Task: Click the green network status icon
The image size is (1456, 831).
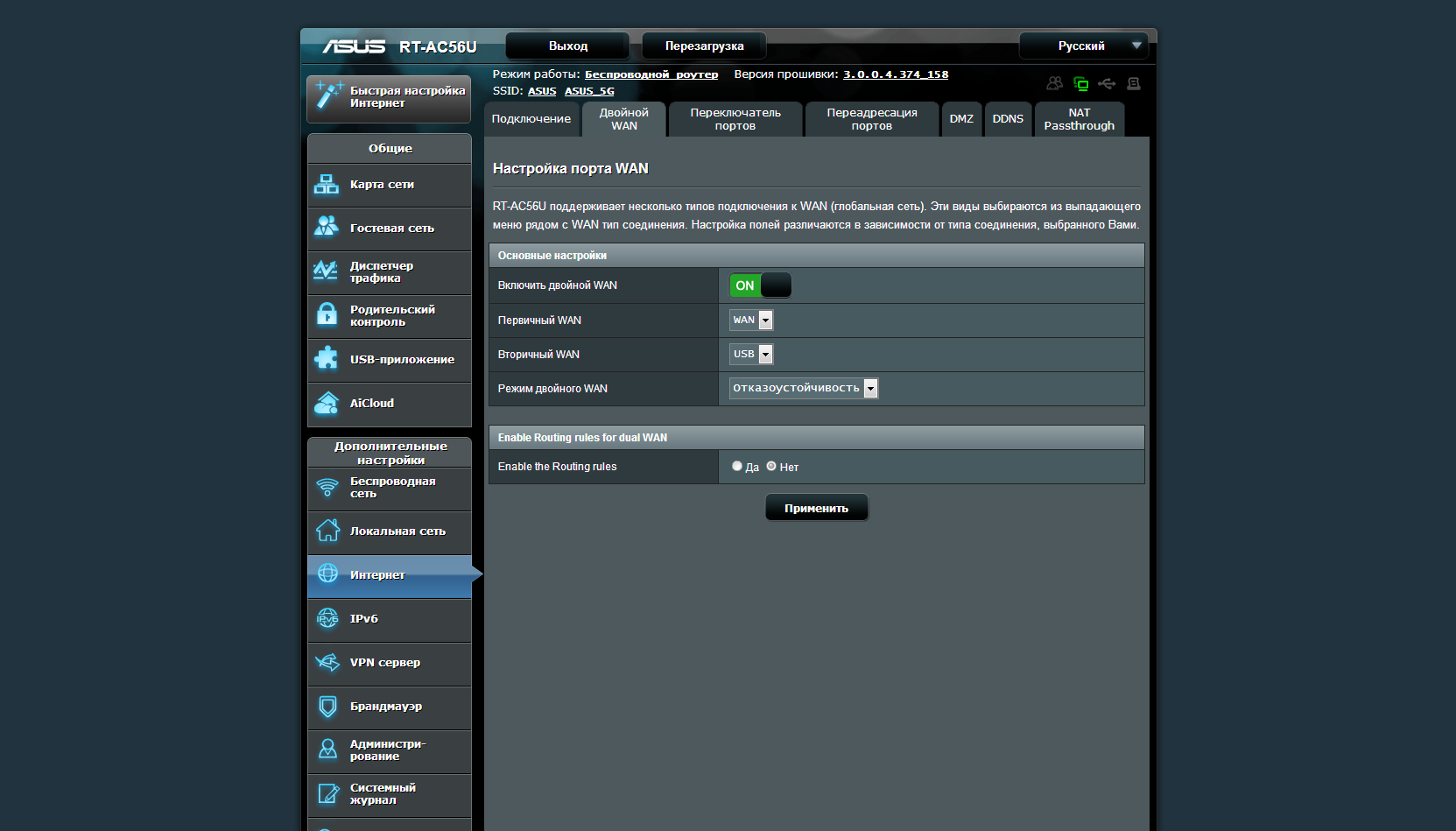Action: (1081, 83)
